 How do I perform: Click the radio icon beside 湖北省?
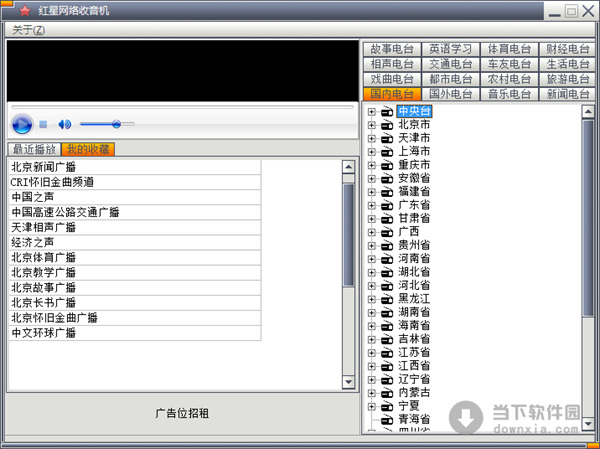pyautogui.click(x=387, y=272)
